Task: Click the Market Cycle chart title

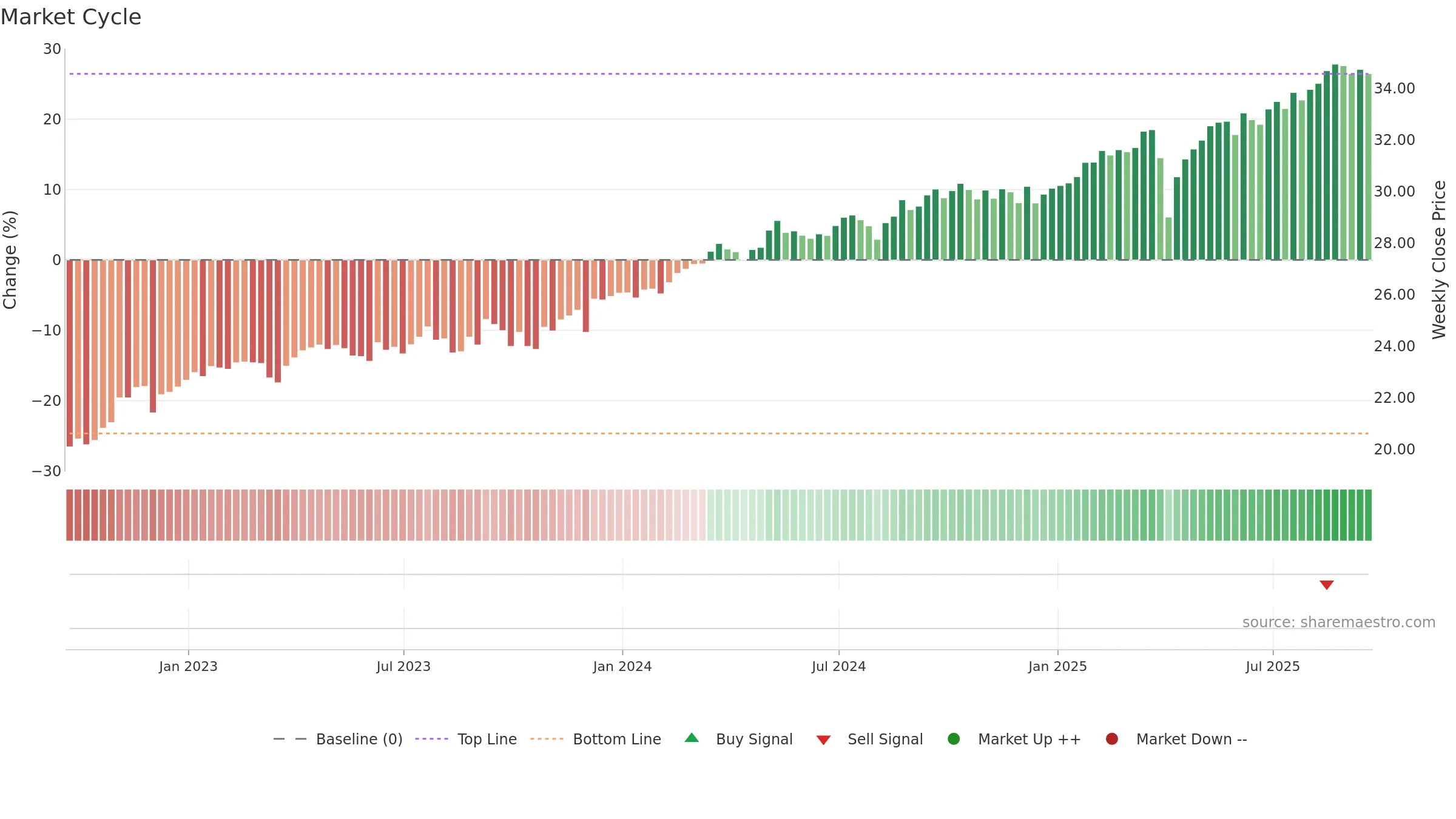Action: (x=71, y=17)
